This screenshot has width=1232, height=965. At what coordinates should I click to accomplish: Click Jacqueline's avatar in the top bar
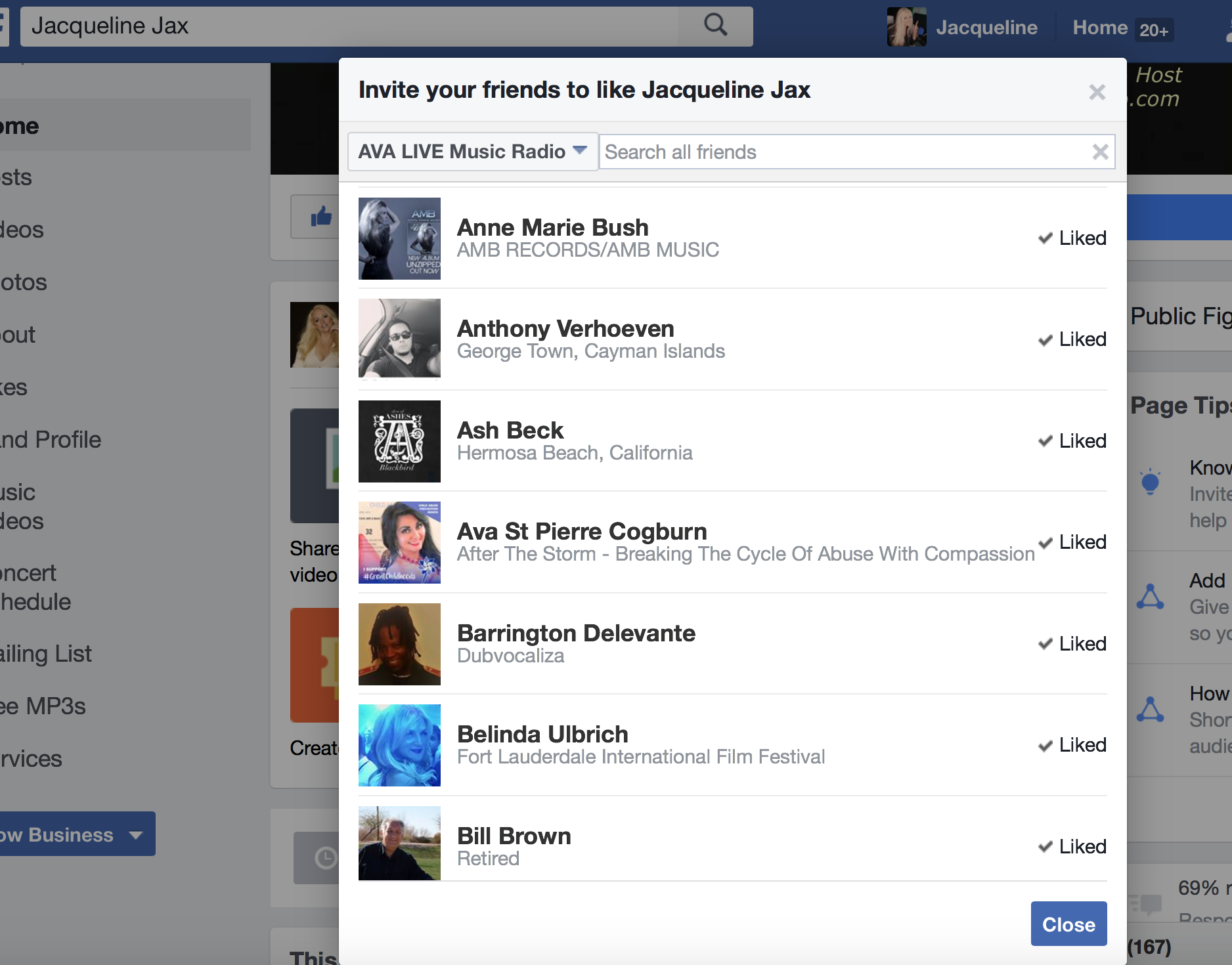906,27
